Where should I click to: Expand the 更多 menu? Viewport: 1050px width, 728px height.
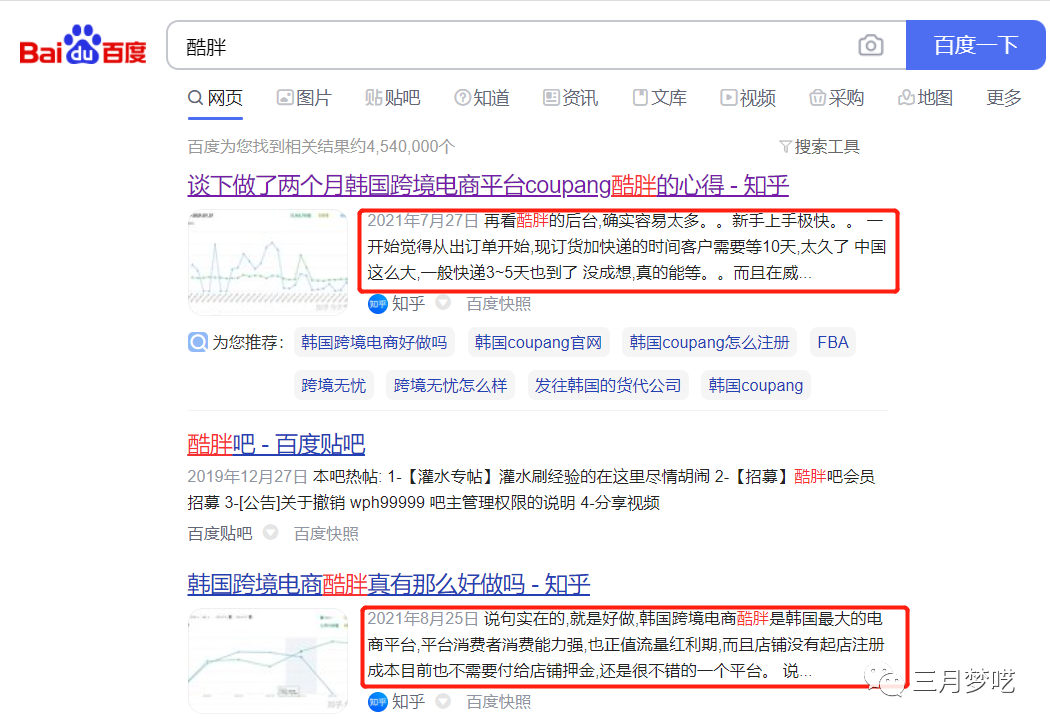pyautogui.click(x=1004, y=98)
